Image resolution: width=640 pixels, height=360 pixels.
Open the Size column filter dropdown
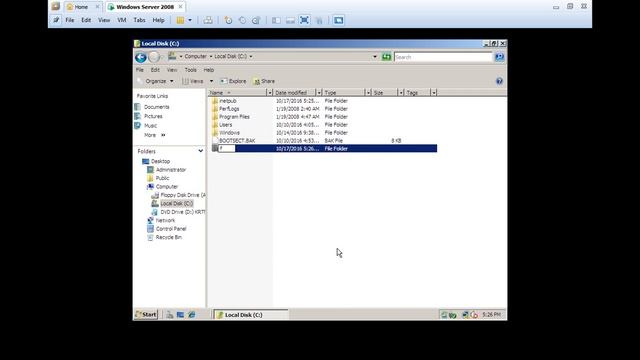tap(401, 93)
